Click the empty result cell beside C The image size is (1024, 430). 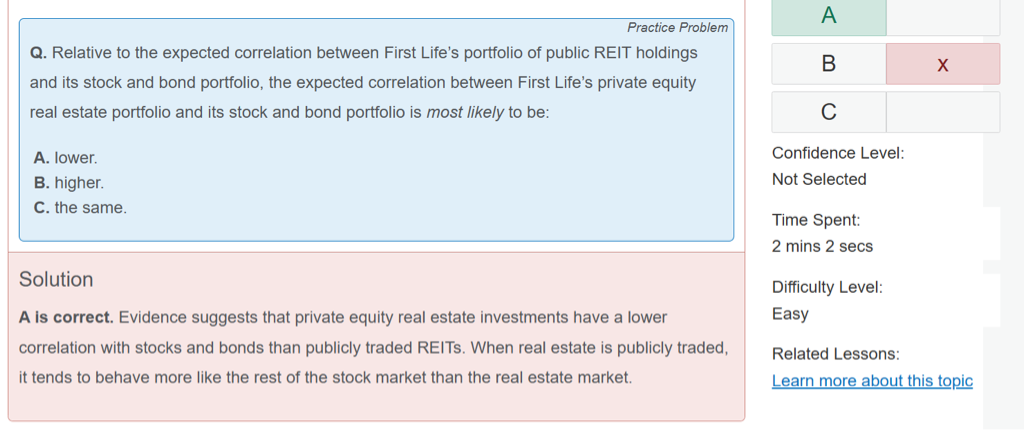pos(942,112)
